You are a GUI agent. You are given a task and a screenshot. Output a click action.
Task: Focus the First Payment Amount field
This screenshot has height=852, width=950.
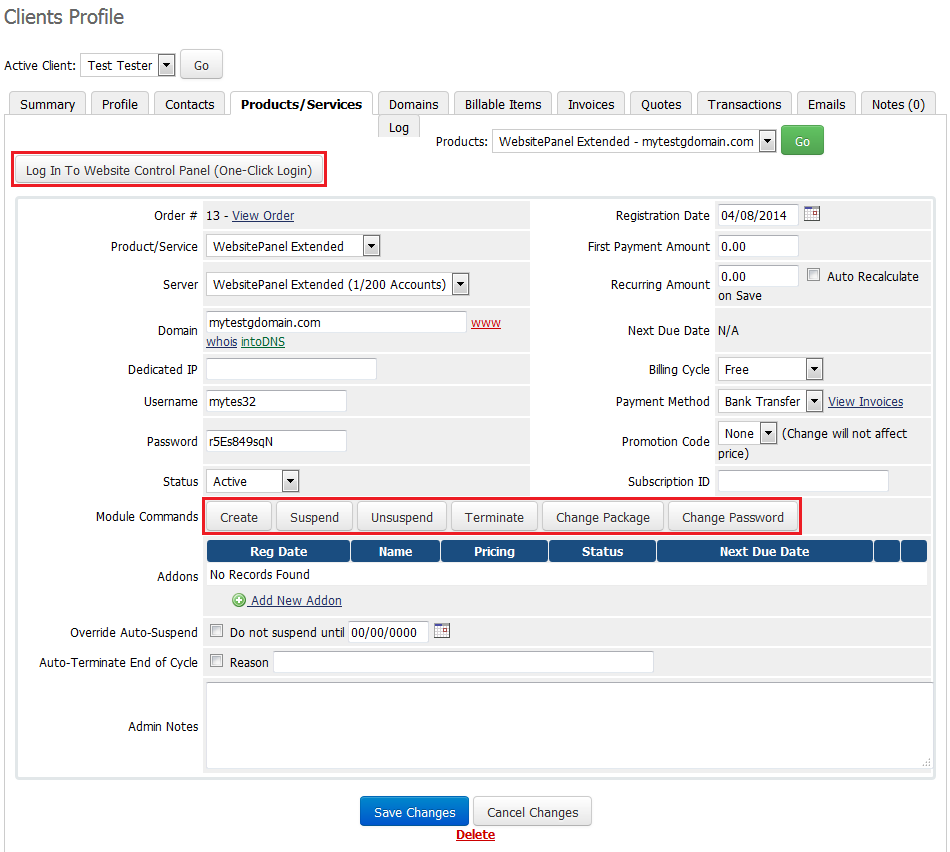(x=758, y=246)
